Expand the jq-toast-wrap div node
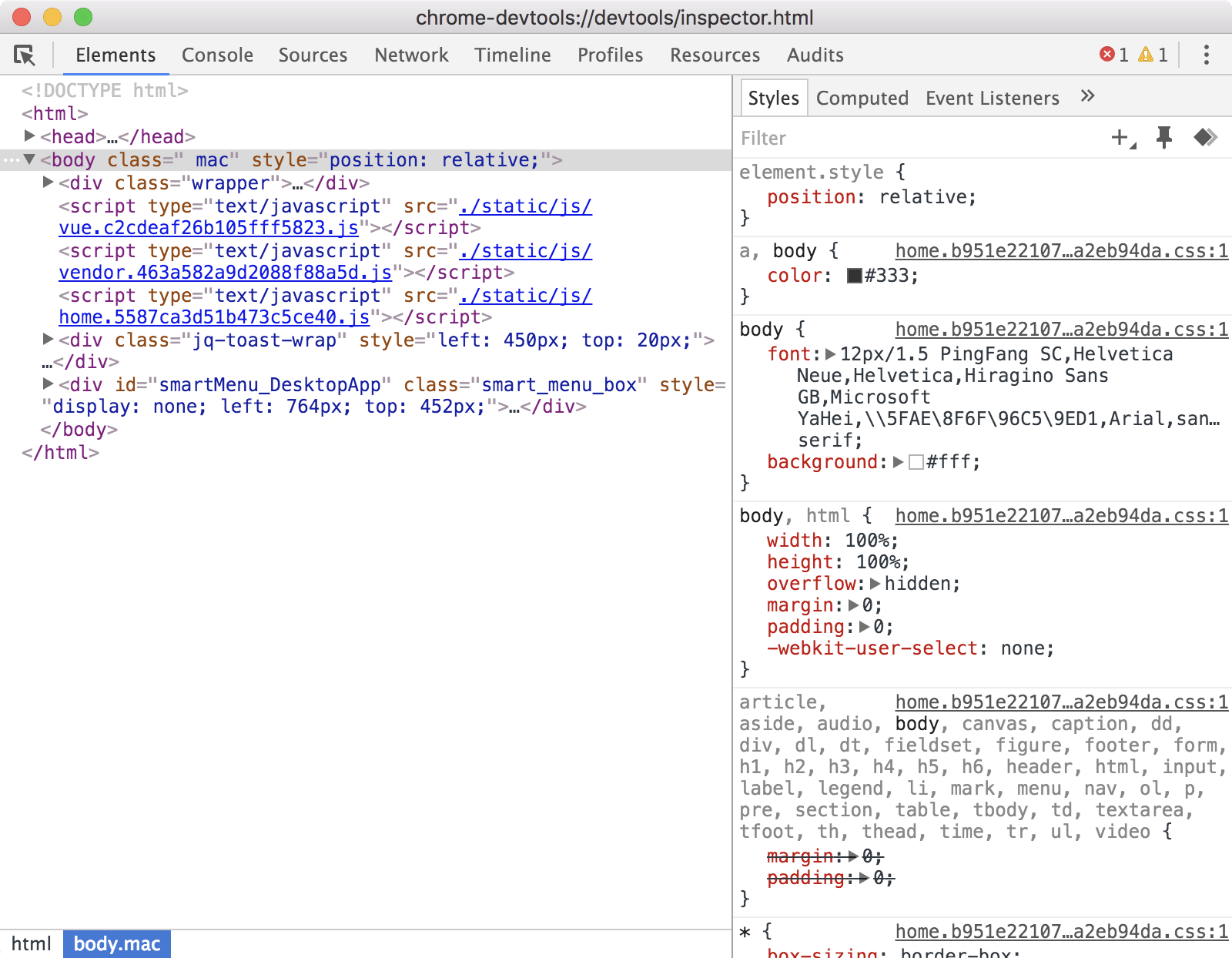The height and width of the screenshot is (958, 1232). coord(48,340)
